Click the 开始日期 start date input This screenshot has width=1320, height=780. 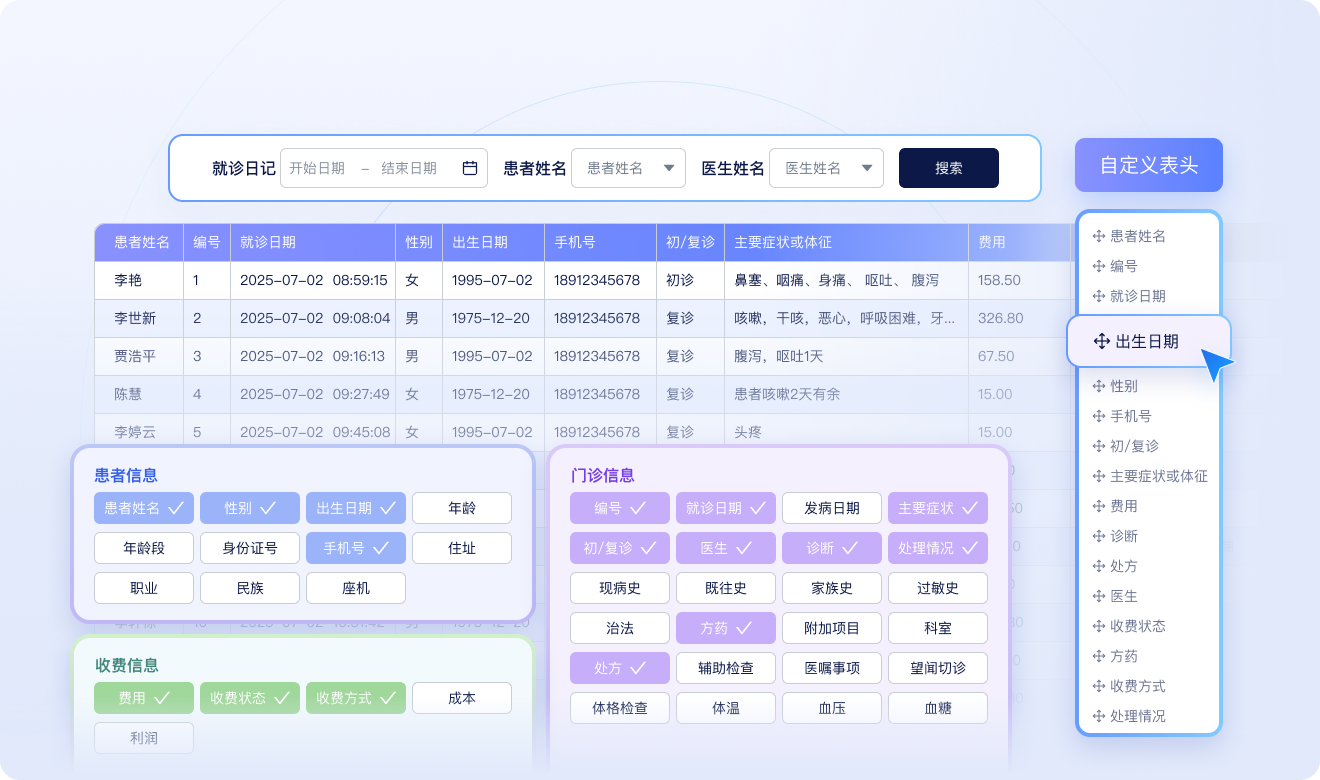click(x=317, y=168)
